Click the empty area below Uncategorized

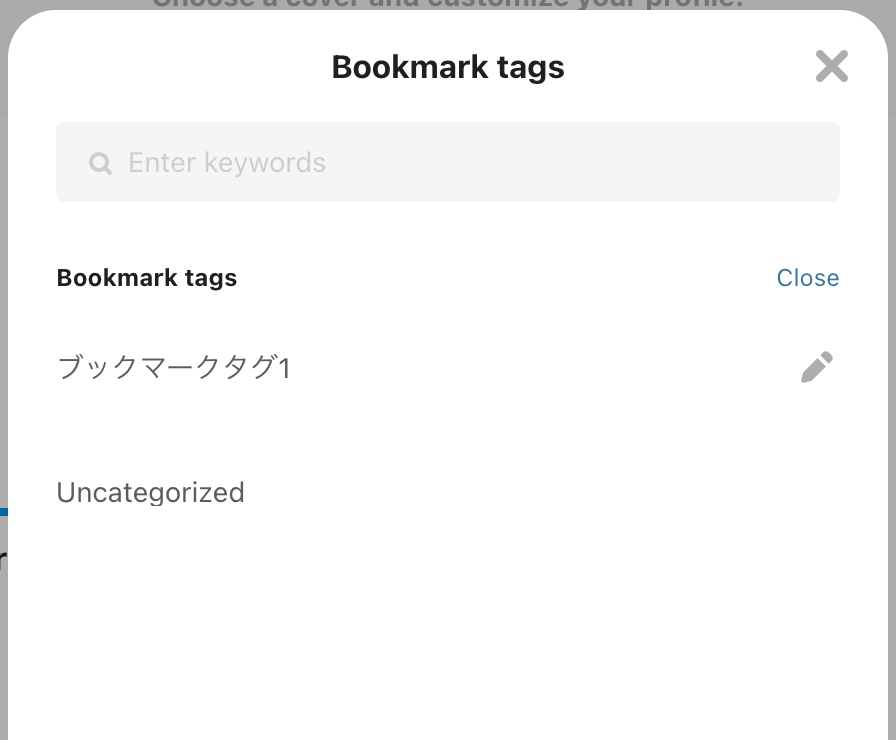tap(448, 620)
